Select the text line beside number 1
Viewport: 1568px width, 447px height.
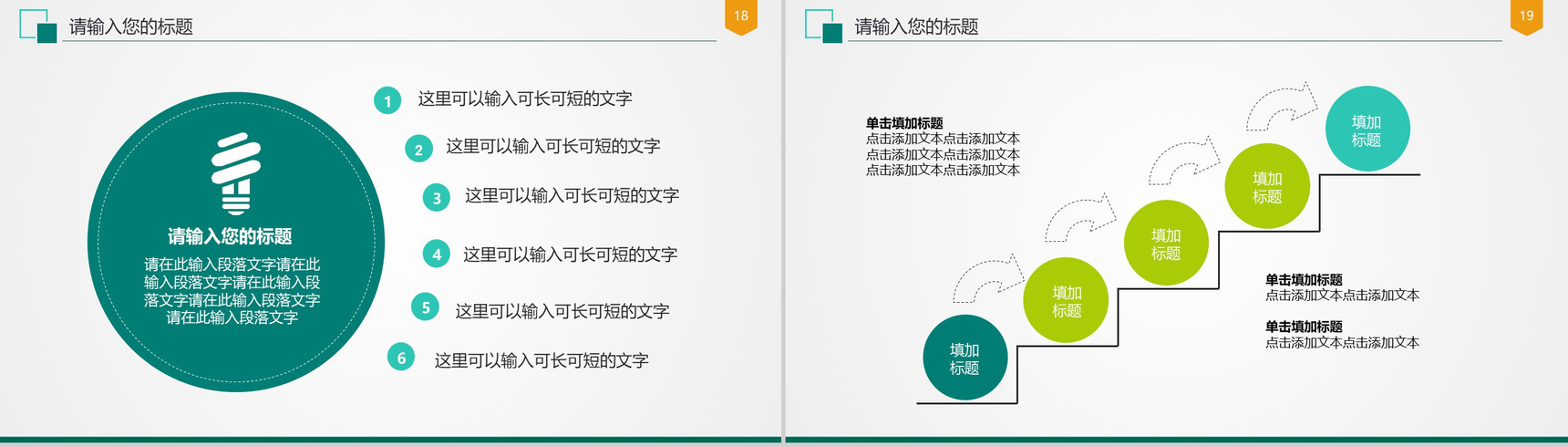pyautogui.click(x=525, y=99)
